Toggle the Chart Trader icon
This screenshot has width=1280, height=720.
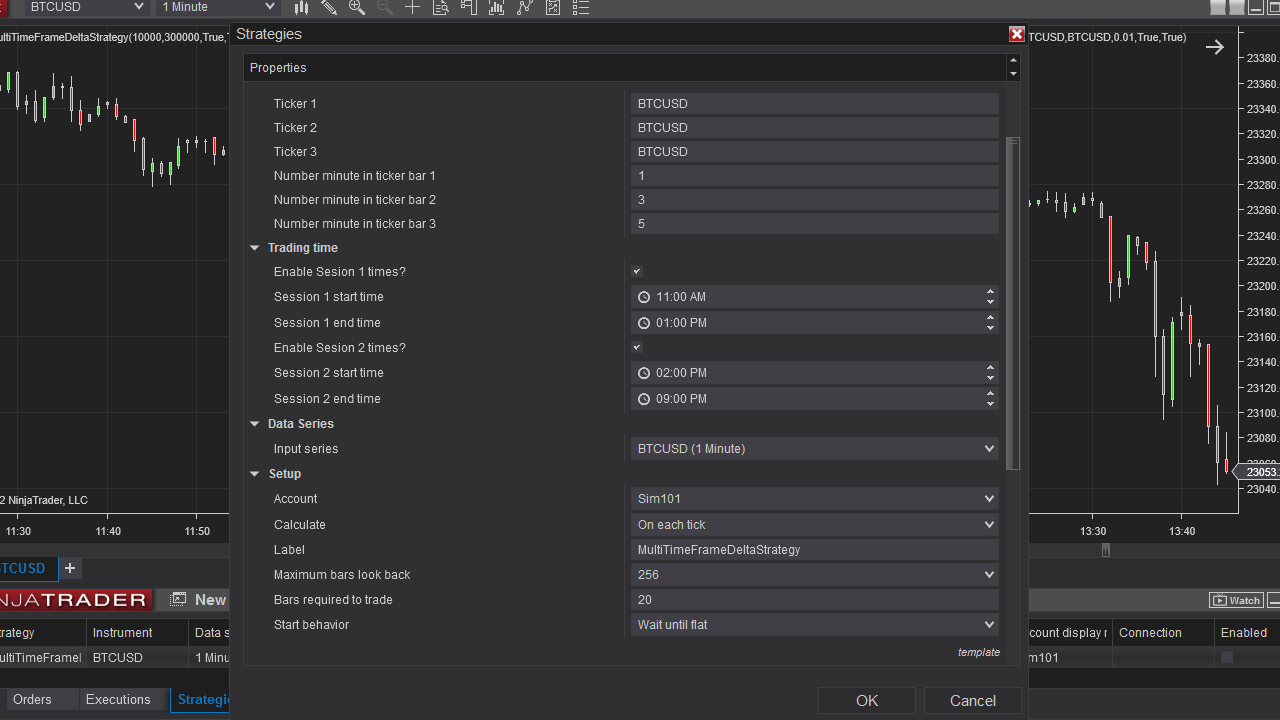pos(469,7)
